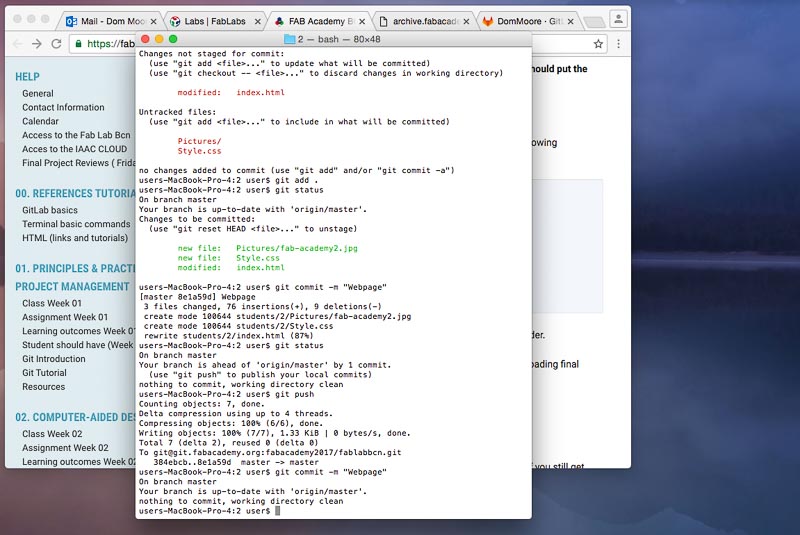Click folder icon in terminal title bar
Image resolution: width=800 pixels, height=535 pixels.
[x=290, y=39]
